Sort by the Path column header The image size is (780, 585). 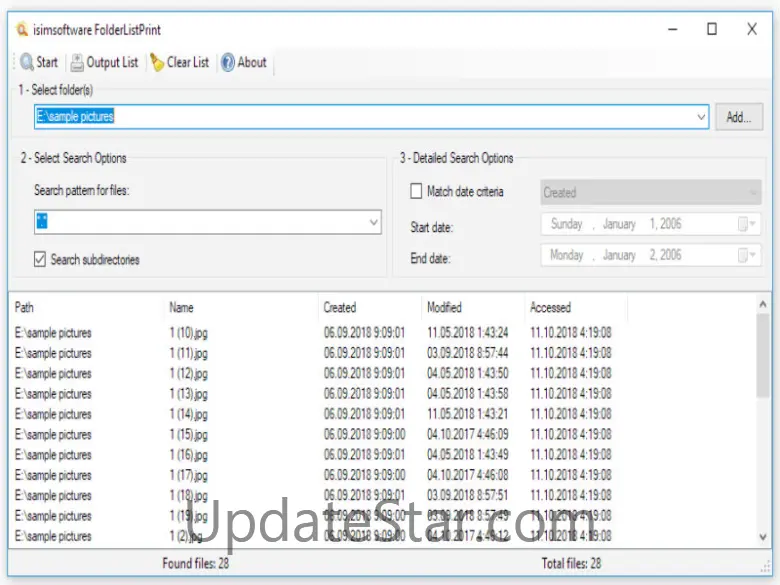[x=24, y=307]
